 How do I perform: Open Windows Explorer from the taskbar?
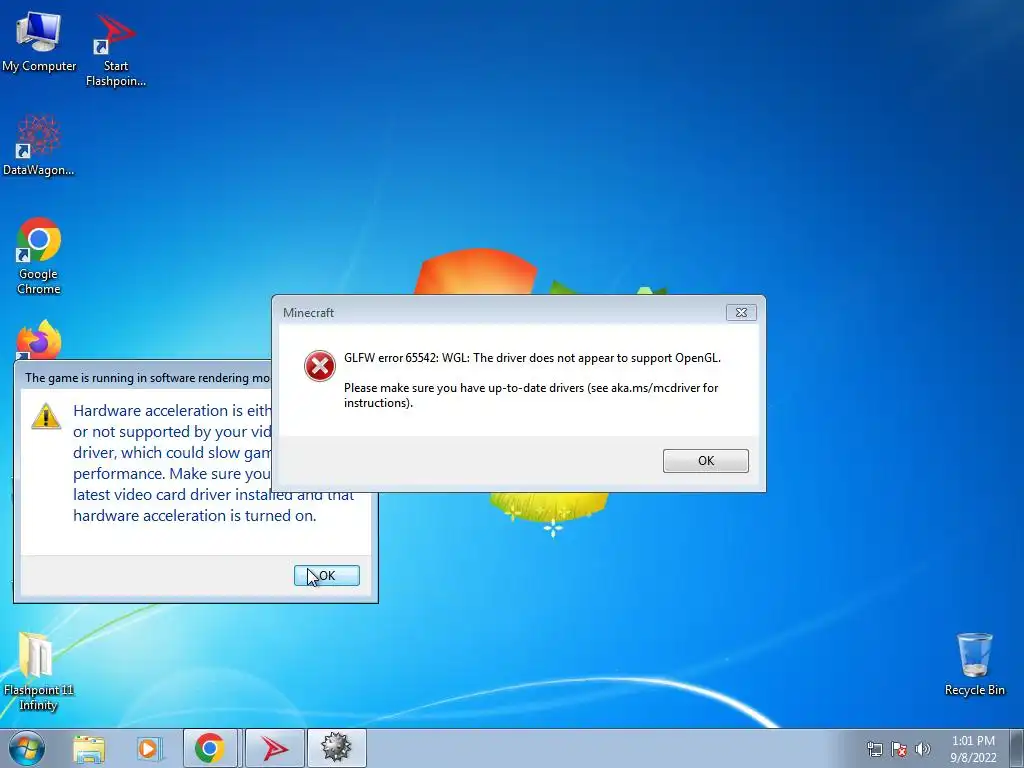point(89,748)
